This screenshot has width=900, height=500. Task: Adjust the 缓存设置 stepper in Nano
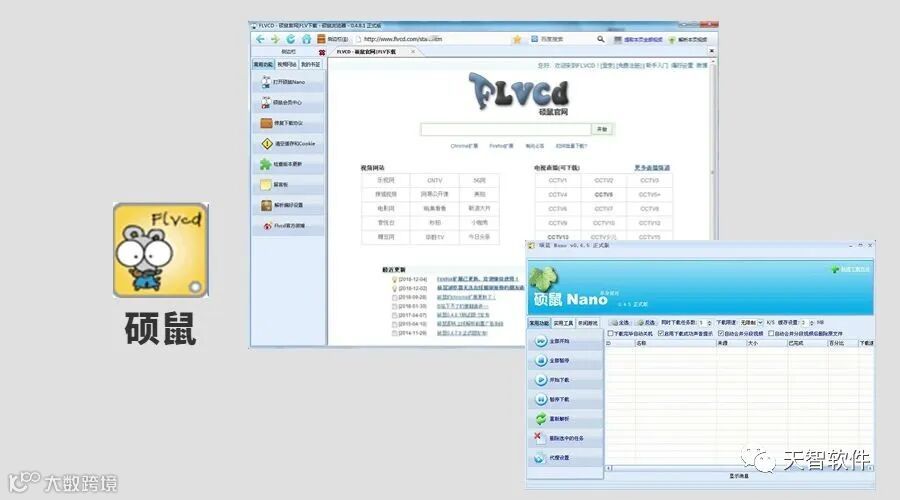click(812, 323)
